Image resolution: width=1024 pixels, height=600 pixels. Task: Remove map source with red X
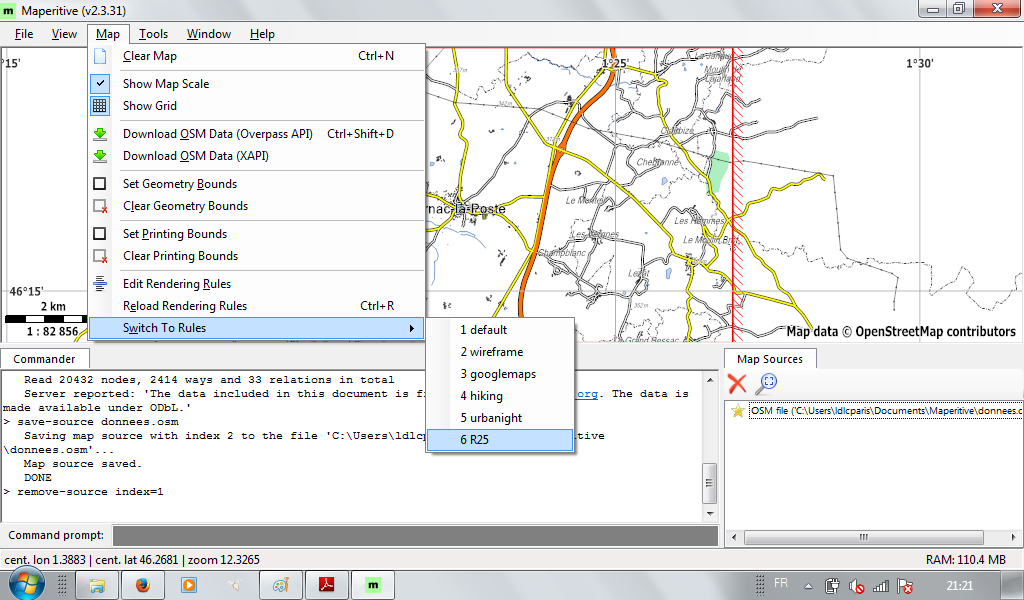(x=737, y=383)
